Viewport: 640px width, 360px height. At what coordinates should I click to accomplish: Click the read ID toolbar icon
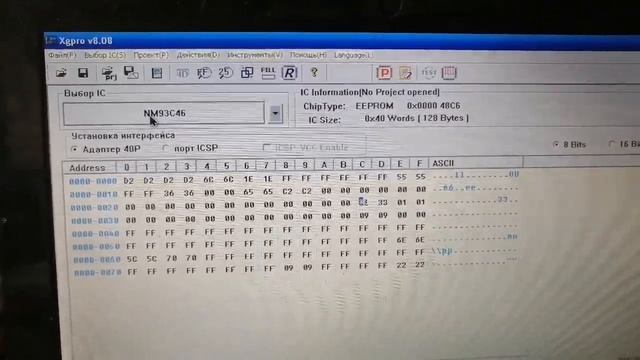(x=182, y=73)
